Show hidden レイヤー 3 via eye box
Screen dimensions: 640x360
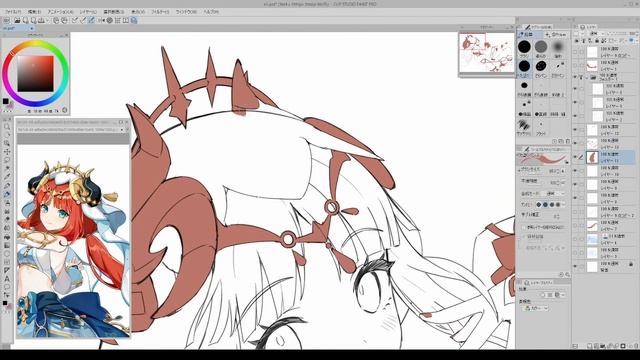pos(575,253)
